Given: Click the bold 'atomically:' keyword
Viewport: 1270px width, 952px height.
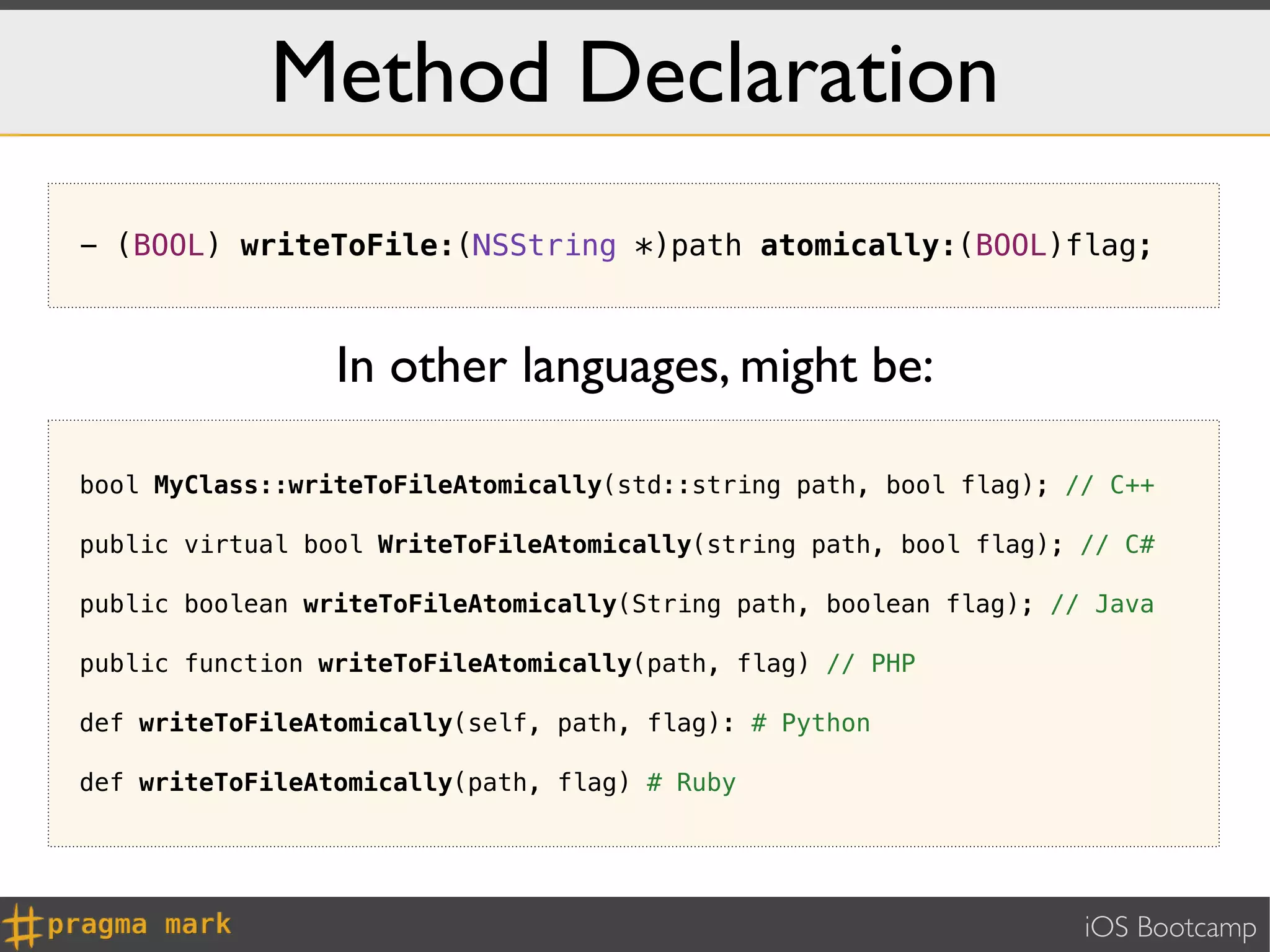Looking at the screenshot, I should [858, 245].
